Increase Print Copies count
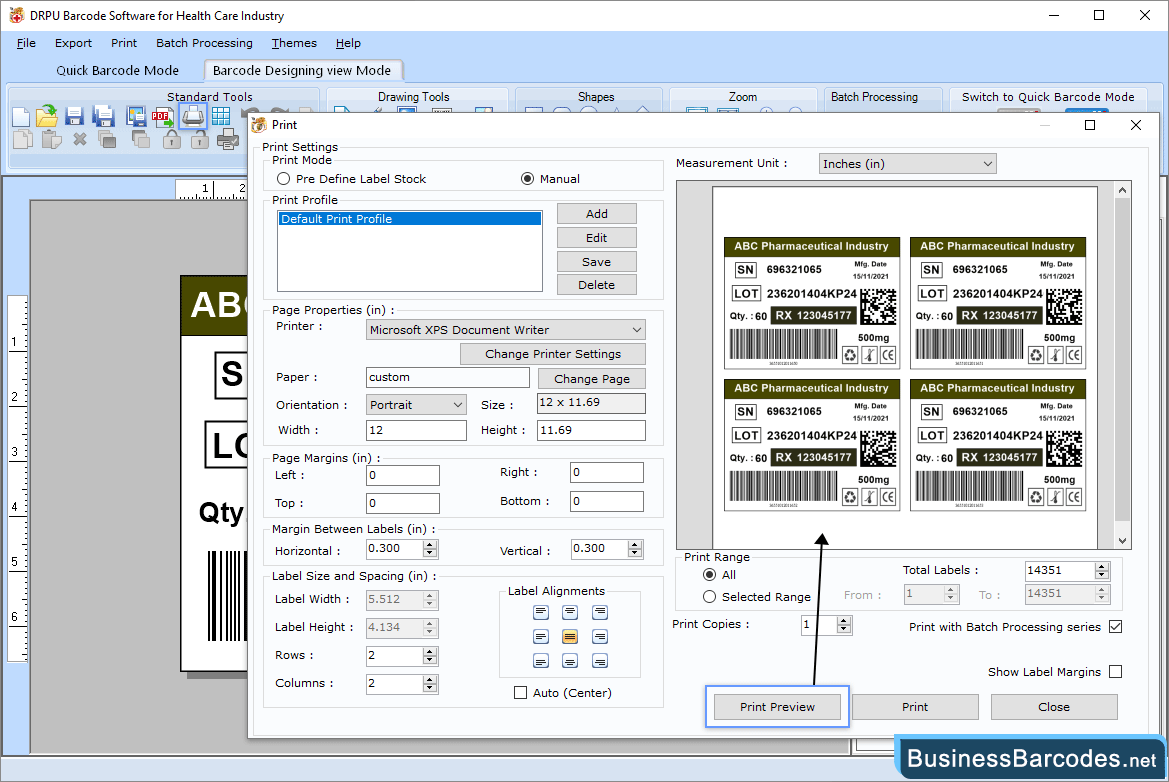Viewport: 1169px width, 782px height. coord(843,621)
